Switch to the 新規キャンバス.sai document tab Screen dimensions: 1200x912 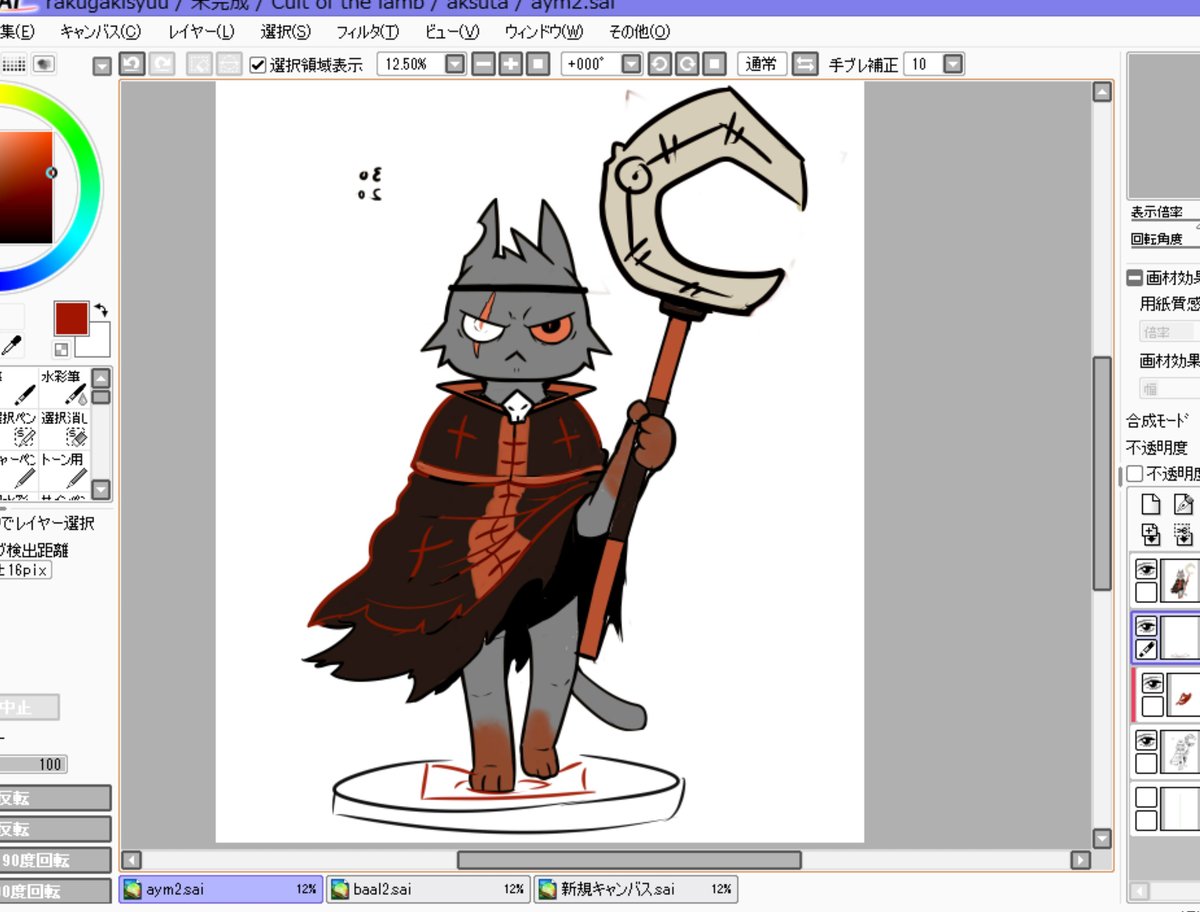click(x=636, y=888)
